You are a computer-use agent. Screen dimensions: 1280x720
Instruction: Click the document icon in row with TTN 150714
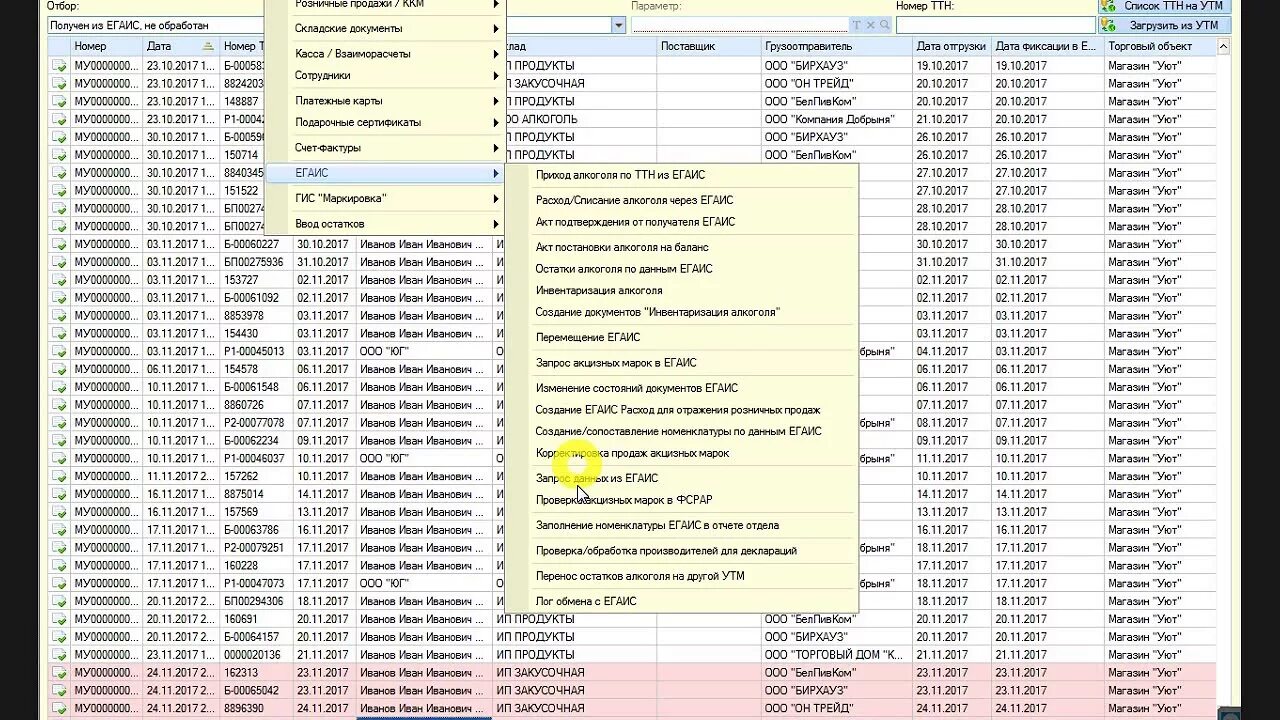(59, 155)
